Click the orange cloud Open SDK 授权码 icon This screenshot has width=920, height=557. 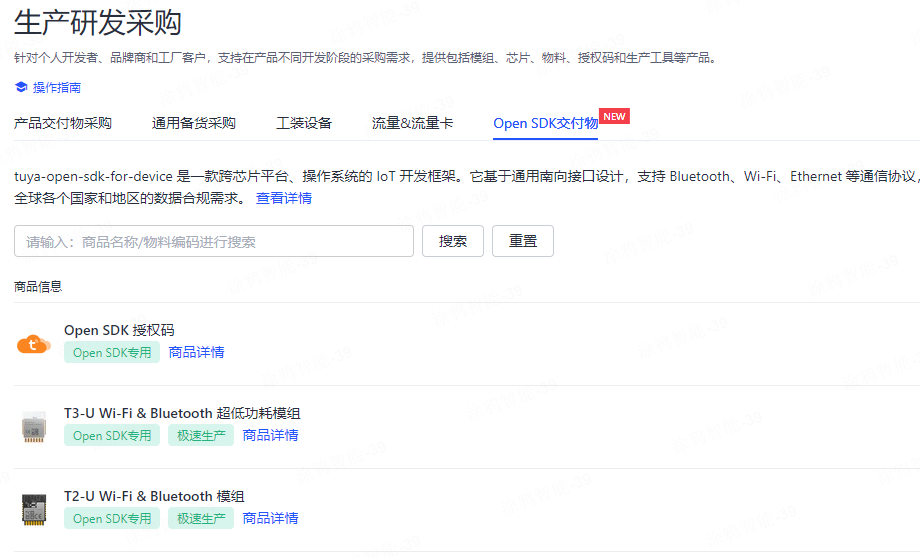pyautogui.click(x=33, y=344)
